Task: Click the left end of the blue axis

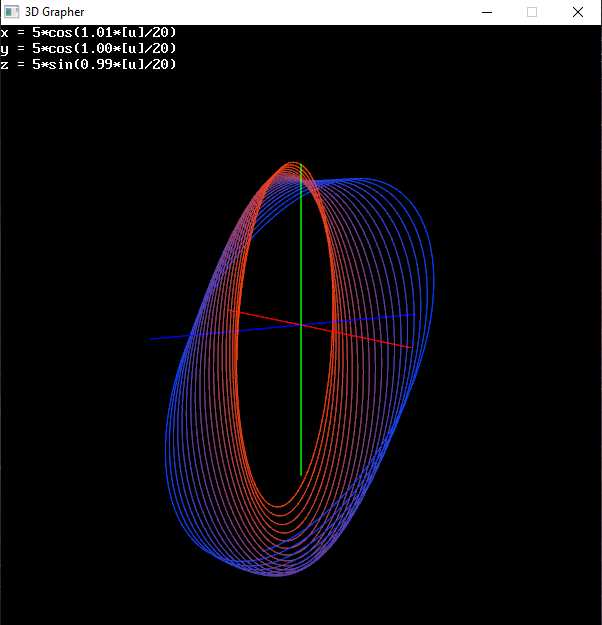Action: pyautogui.click(x=152, y=338)
